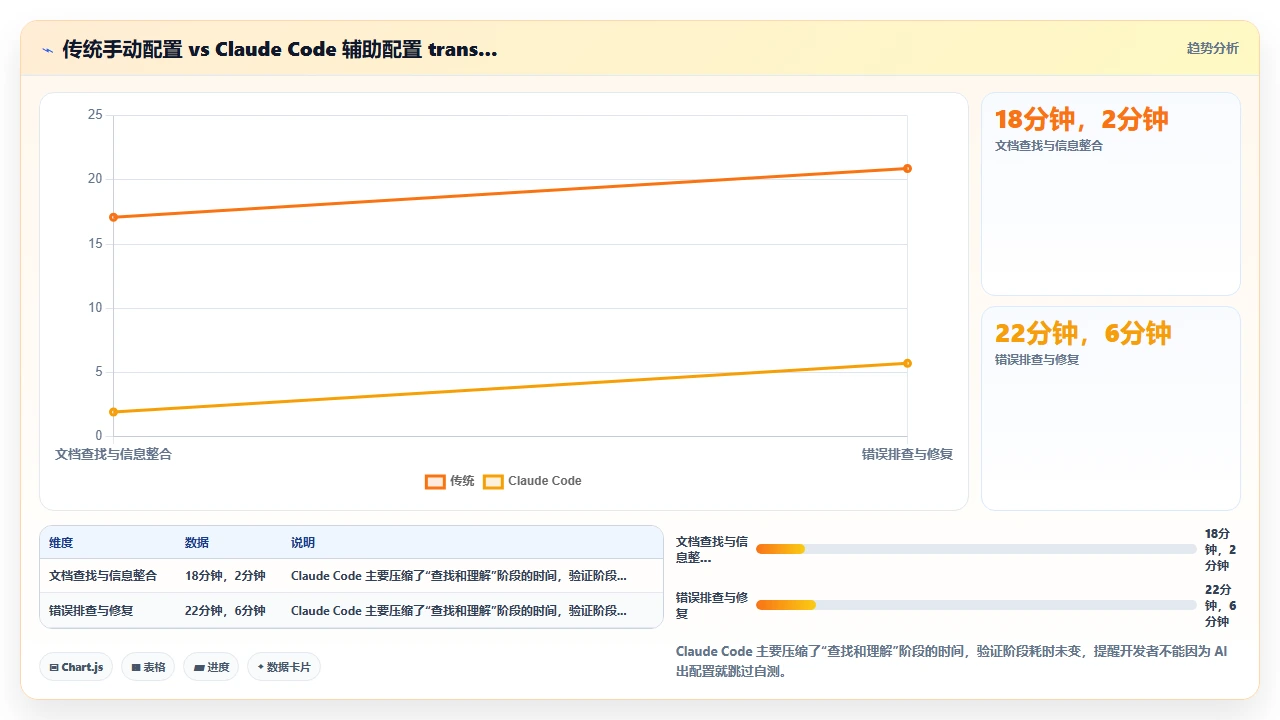Image resolution: width=1280 pixels, height=720 pixels.
Task: Click Claude Code data point at 错误排查与修复
Action: pyautogui.click(x=907, y=363)
